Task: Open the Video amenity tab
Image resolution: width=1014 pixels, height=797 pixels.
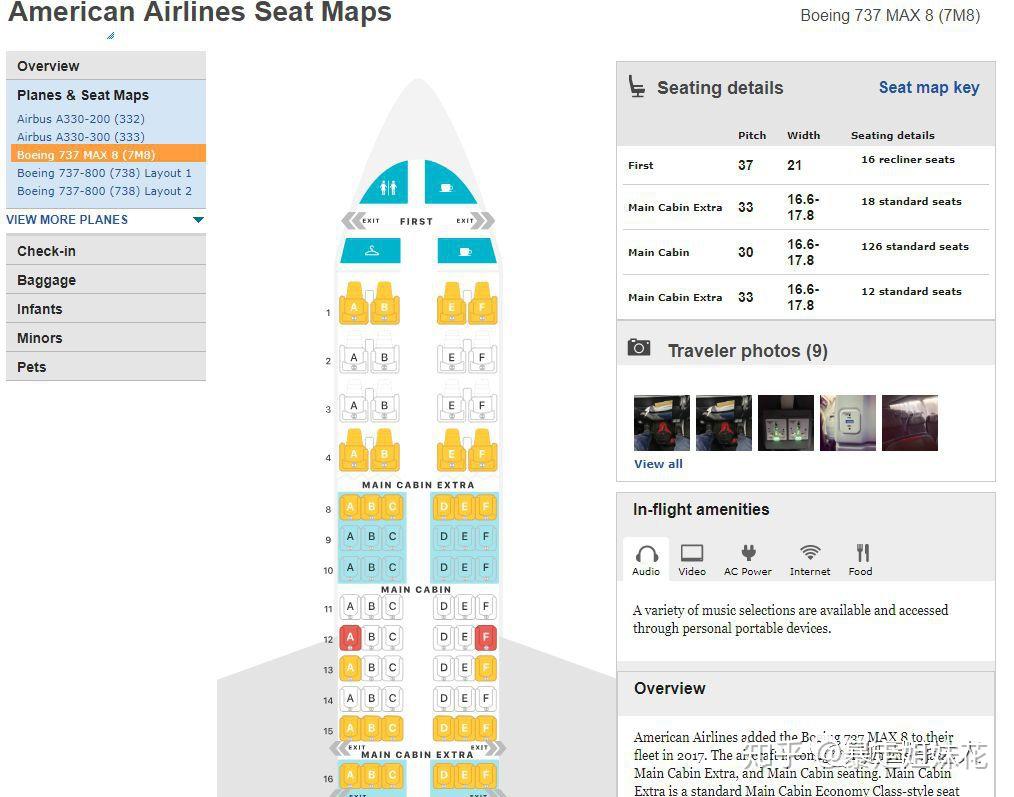Action: 692,560
